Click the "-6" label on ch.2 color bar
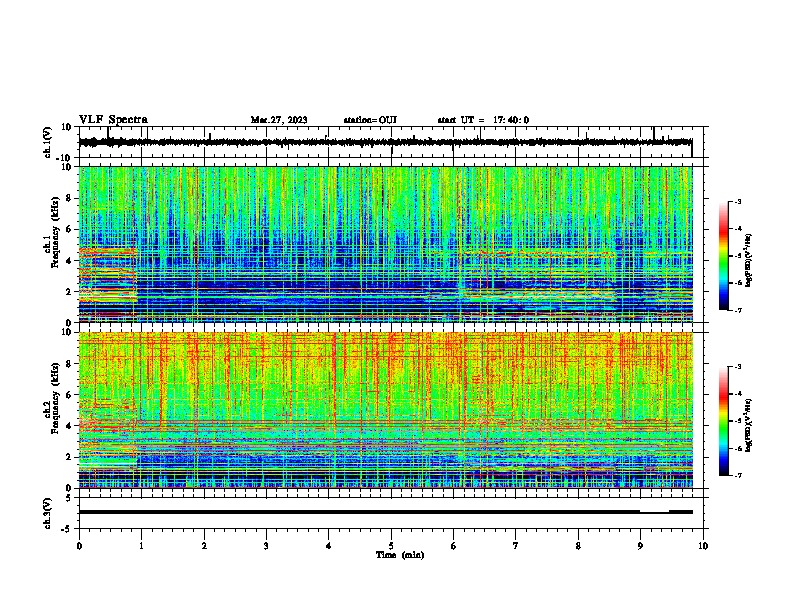 pyautogui.click(x=737, y=448)
